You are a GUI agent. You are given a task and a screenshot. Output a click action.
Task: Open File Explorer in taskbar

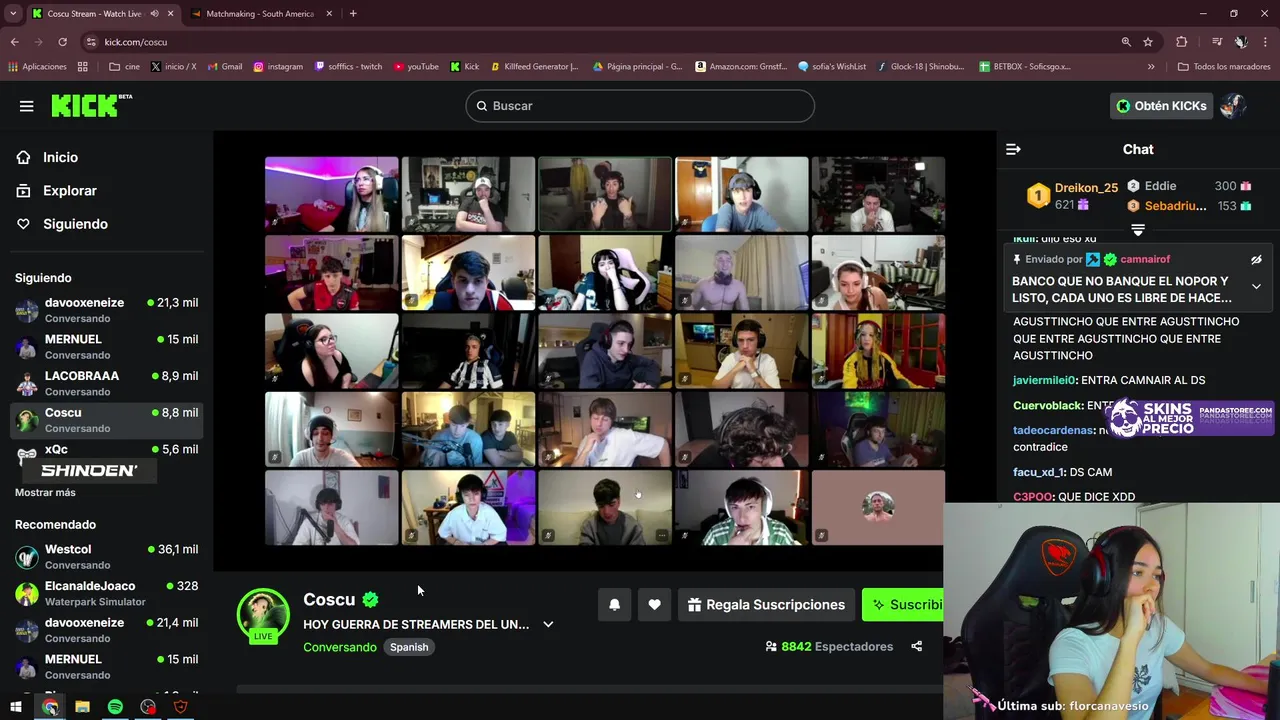point(82,707)
